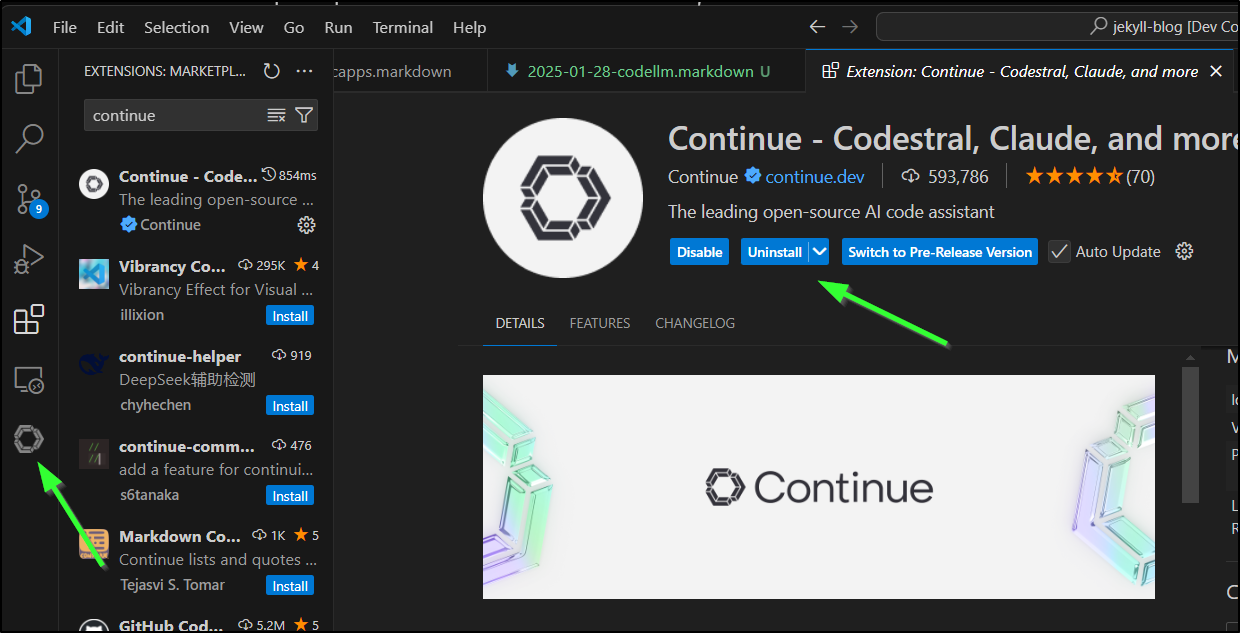The width and height of the screenshot is (1240, 633).
Task: Open the continue.dev publisher link
Action: (x=815, y=177)
